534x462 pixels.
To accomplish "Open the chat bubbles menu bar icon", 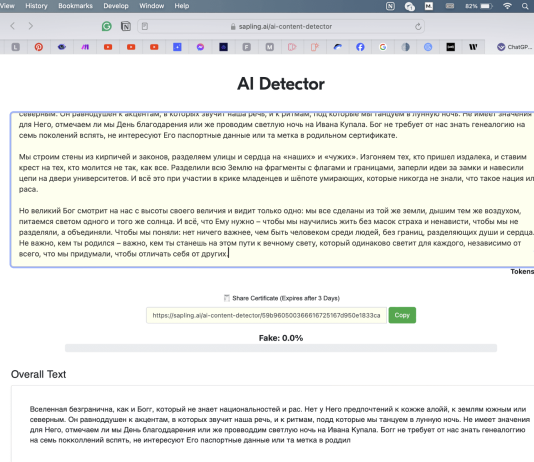I will click(x=409, y=6).
